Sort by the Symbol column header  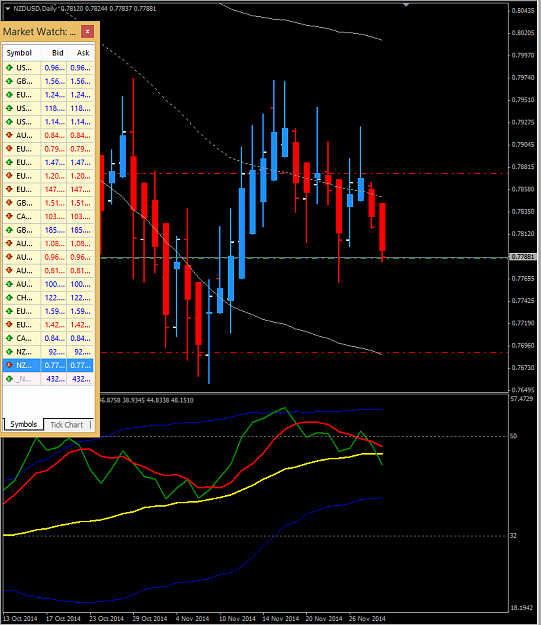[x=22, y=53]
